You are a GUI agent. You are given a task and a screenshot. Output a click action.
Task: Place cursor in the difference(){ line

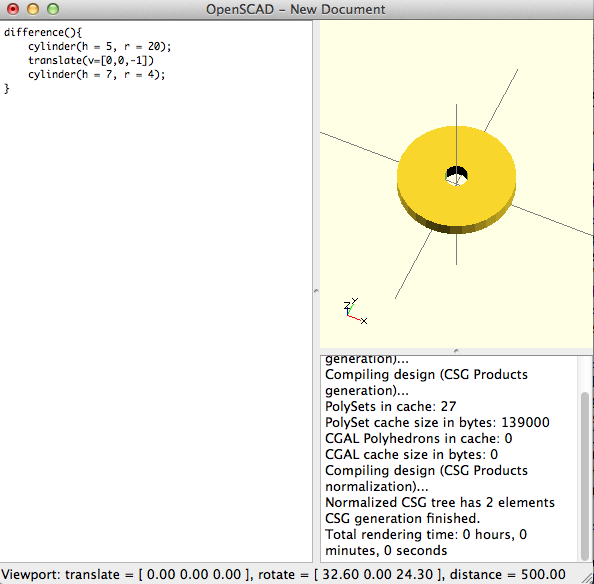(x=43, y=32)
